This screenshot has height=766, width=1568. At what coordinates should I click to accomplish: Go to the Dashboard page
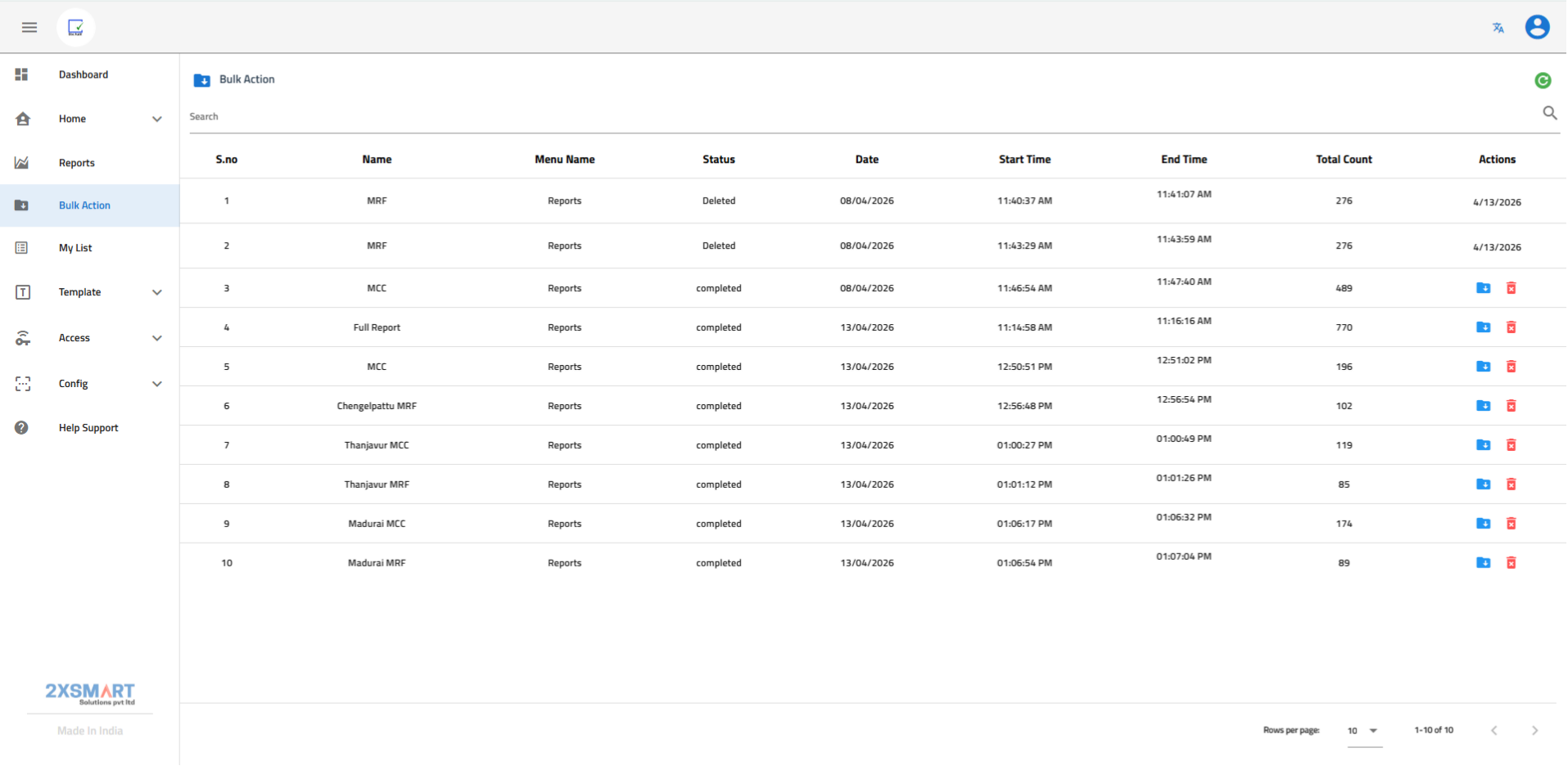point(84,75)
